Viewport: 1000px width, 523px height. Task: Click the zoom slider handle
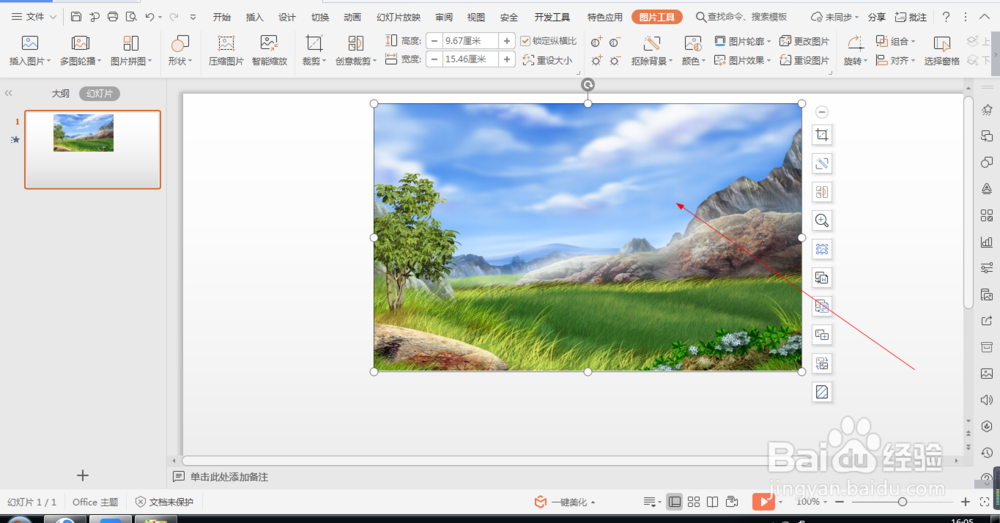click(902, 502)
